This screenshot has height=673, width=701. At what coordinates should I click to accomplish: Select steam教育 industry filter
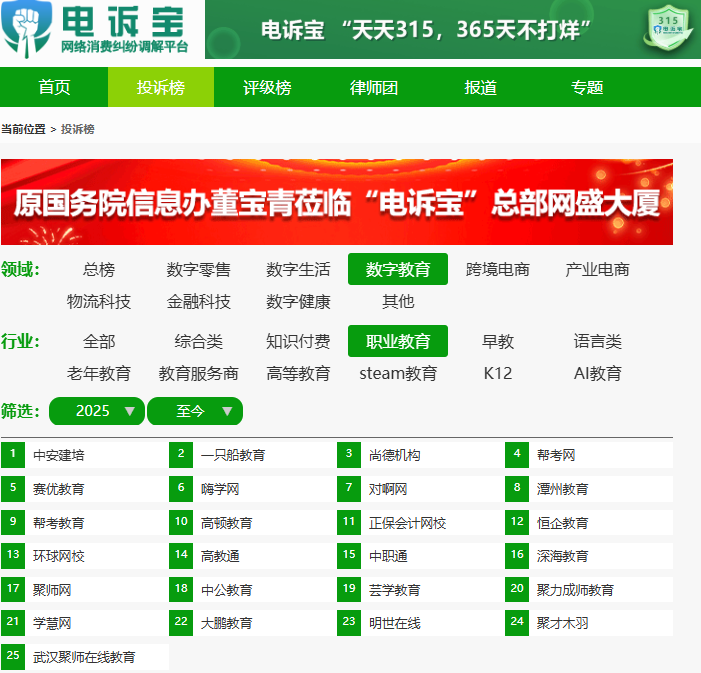398,373
